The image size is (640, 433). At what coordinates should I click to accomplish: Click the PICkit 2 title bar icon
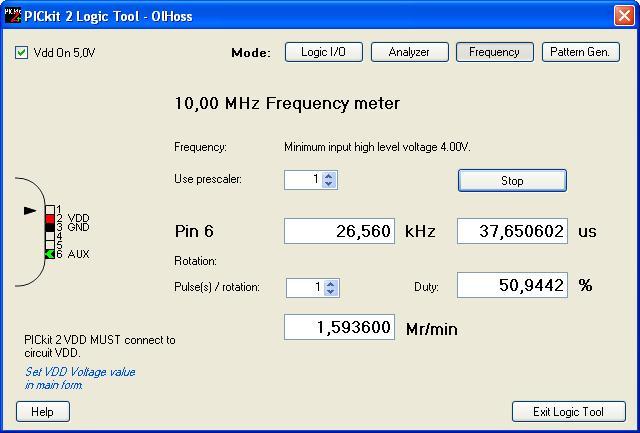click(x=12, y=16)
